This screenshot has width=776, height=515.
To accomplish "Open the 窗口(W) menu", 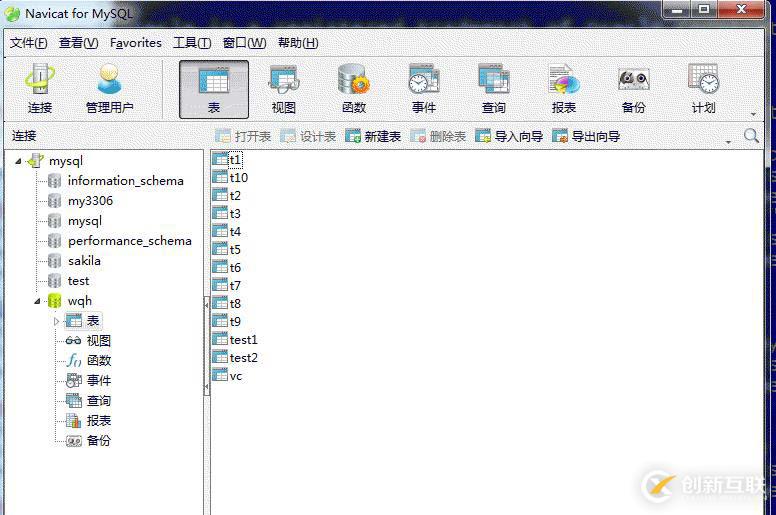I will (244, 43).
